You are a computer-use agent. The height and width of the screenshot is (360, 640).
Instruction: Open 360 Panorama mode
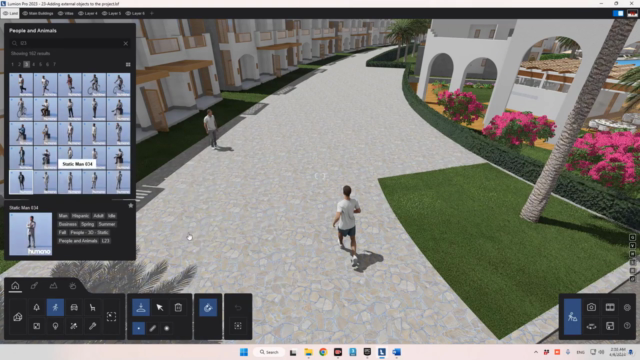tap(591, 326)
